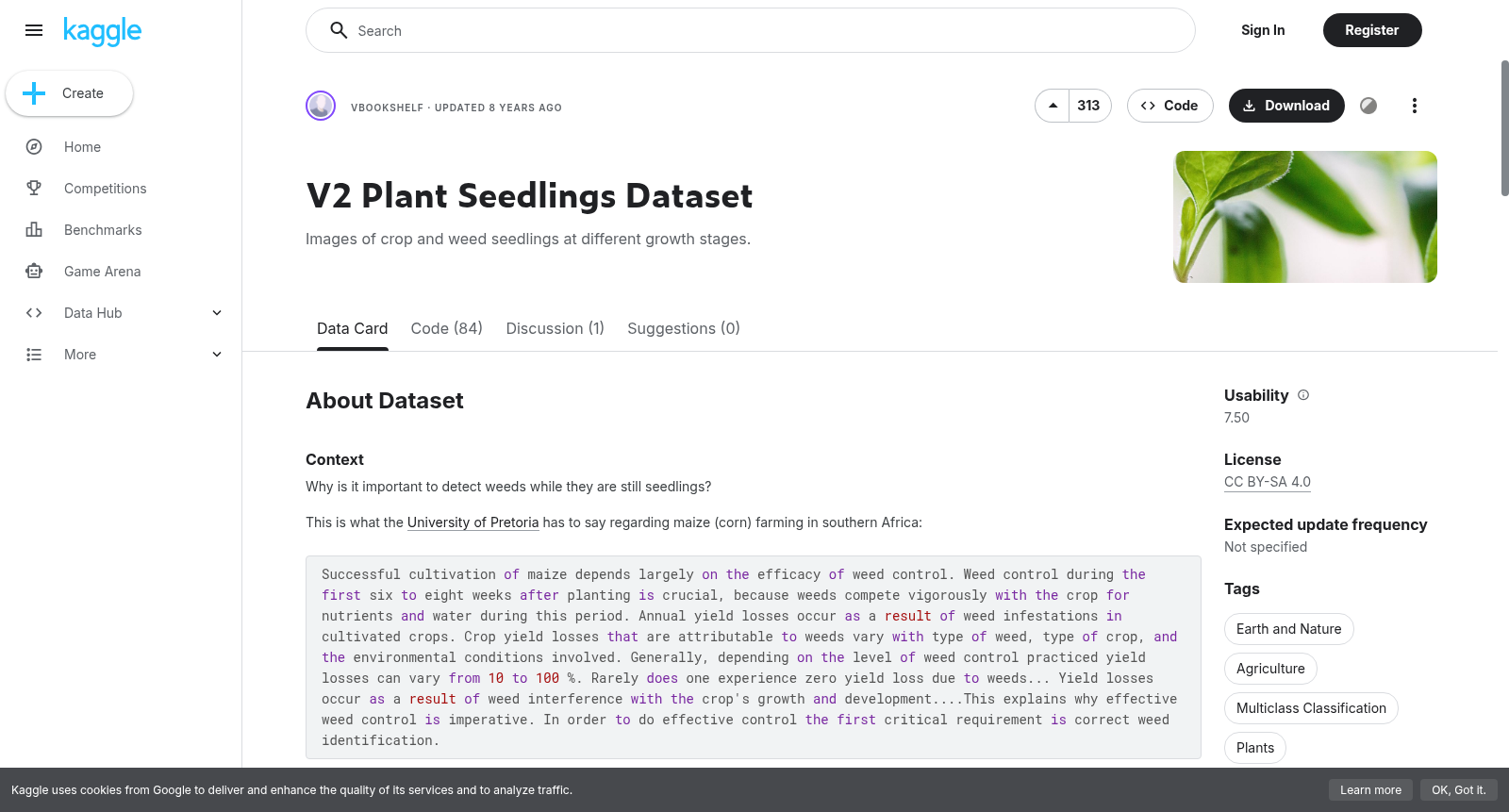The height and width of the screenshot is (812, 1509).
Task: Select Multiclass Classification tag
Action: (1311, 708)
